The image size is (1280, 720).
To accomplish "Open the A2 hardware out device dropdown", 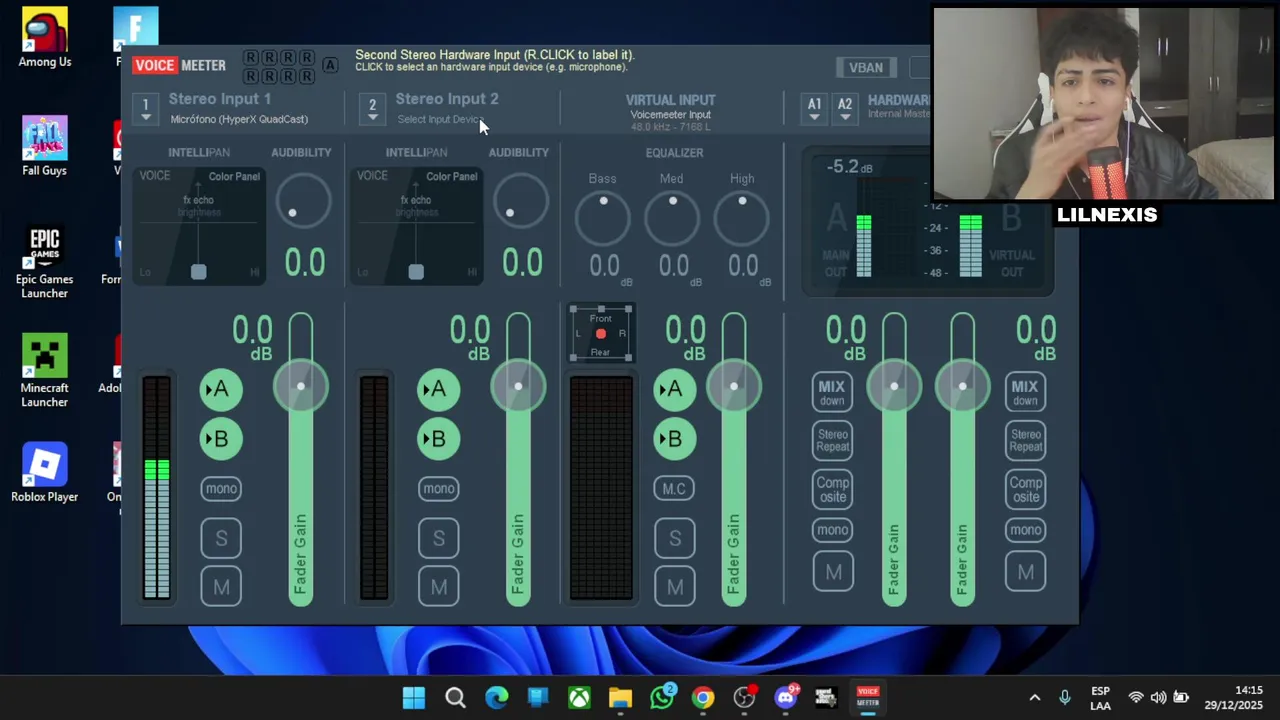I will click(x=845, y=108).
